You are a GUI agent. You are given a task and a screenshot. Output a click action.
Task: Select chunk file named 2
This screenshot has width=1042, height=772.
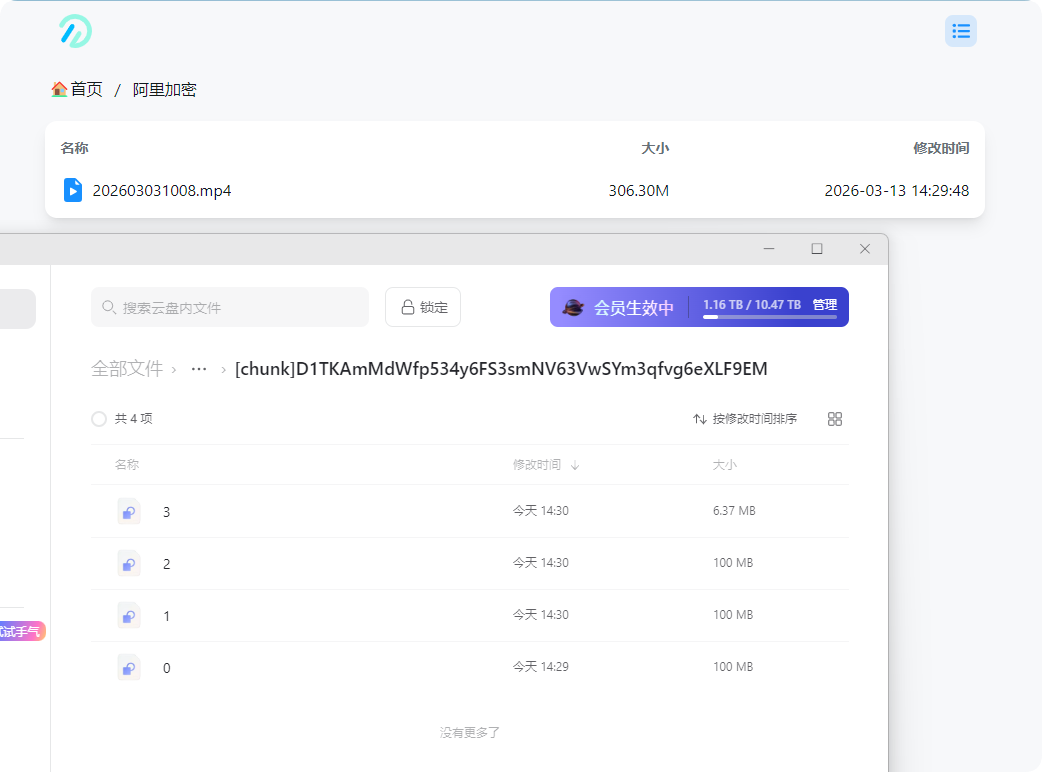166,564
